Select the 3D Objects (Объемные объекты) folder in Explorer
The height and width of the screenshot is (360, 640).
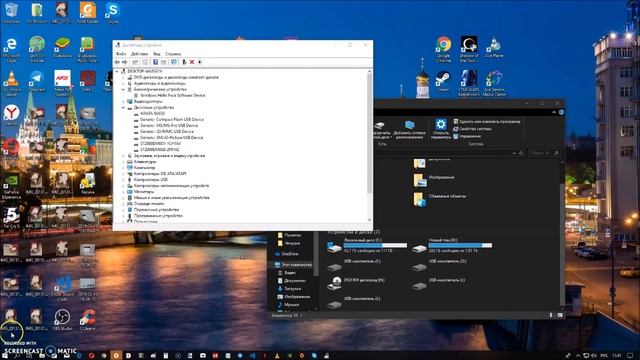coord(440,199)
